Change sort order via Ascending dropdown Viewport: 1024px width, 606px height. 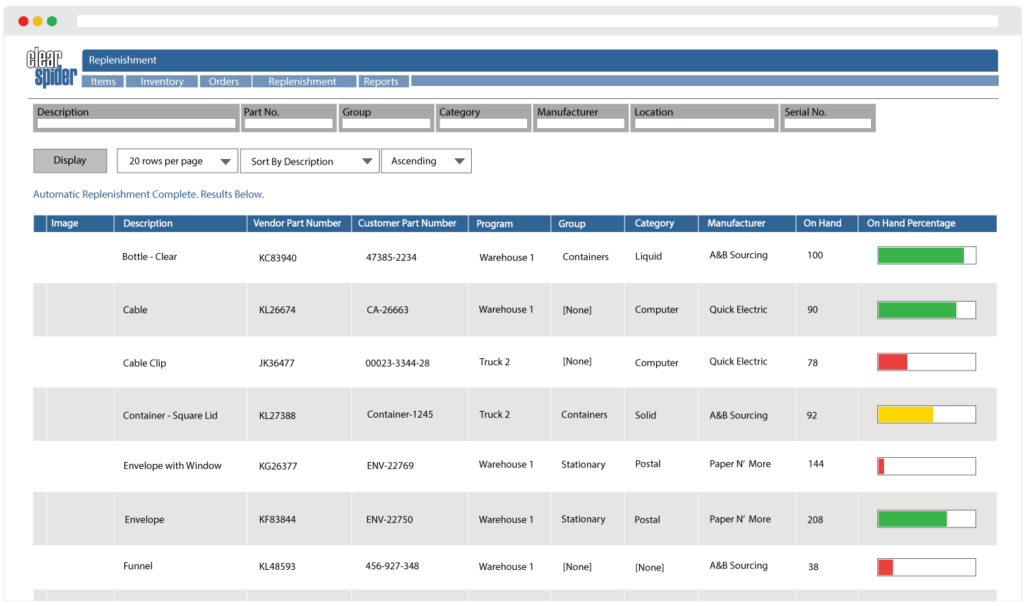pyautogui.click(x=427, y=160)
